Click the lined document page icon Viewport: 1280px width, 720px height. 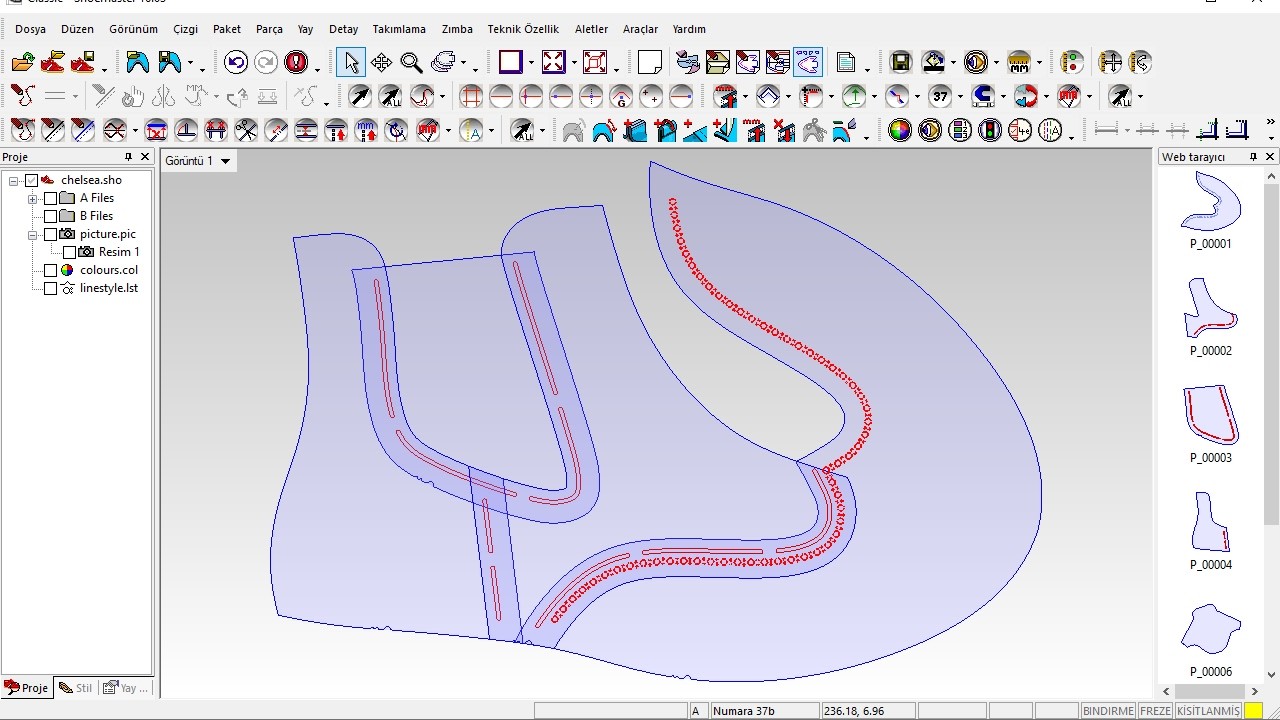847,62
